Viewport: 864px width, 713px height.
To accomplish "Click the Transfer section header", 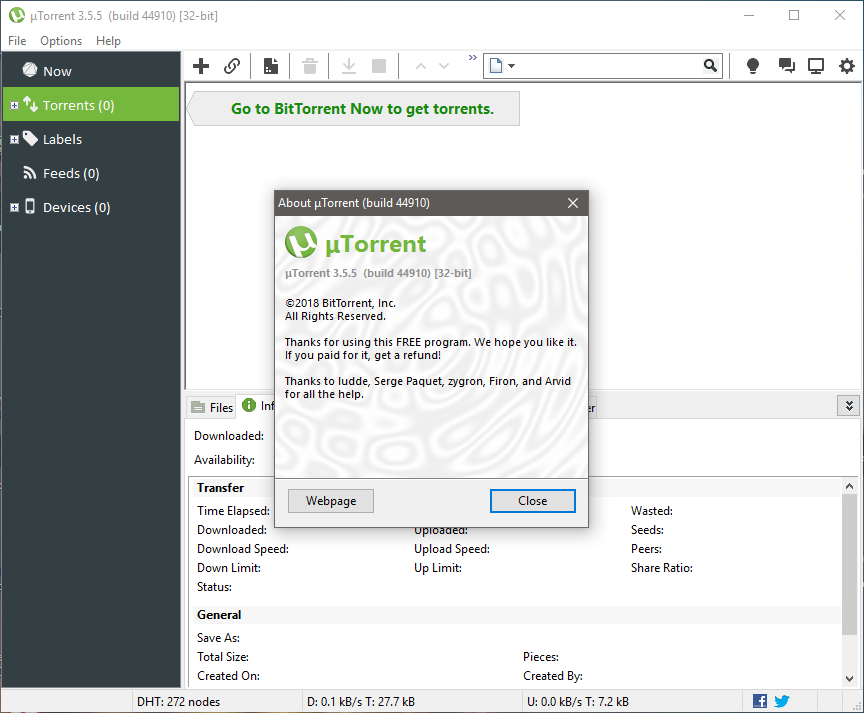I will point(220,488).
